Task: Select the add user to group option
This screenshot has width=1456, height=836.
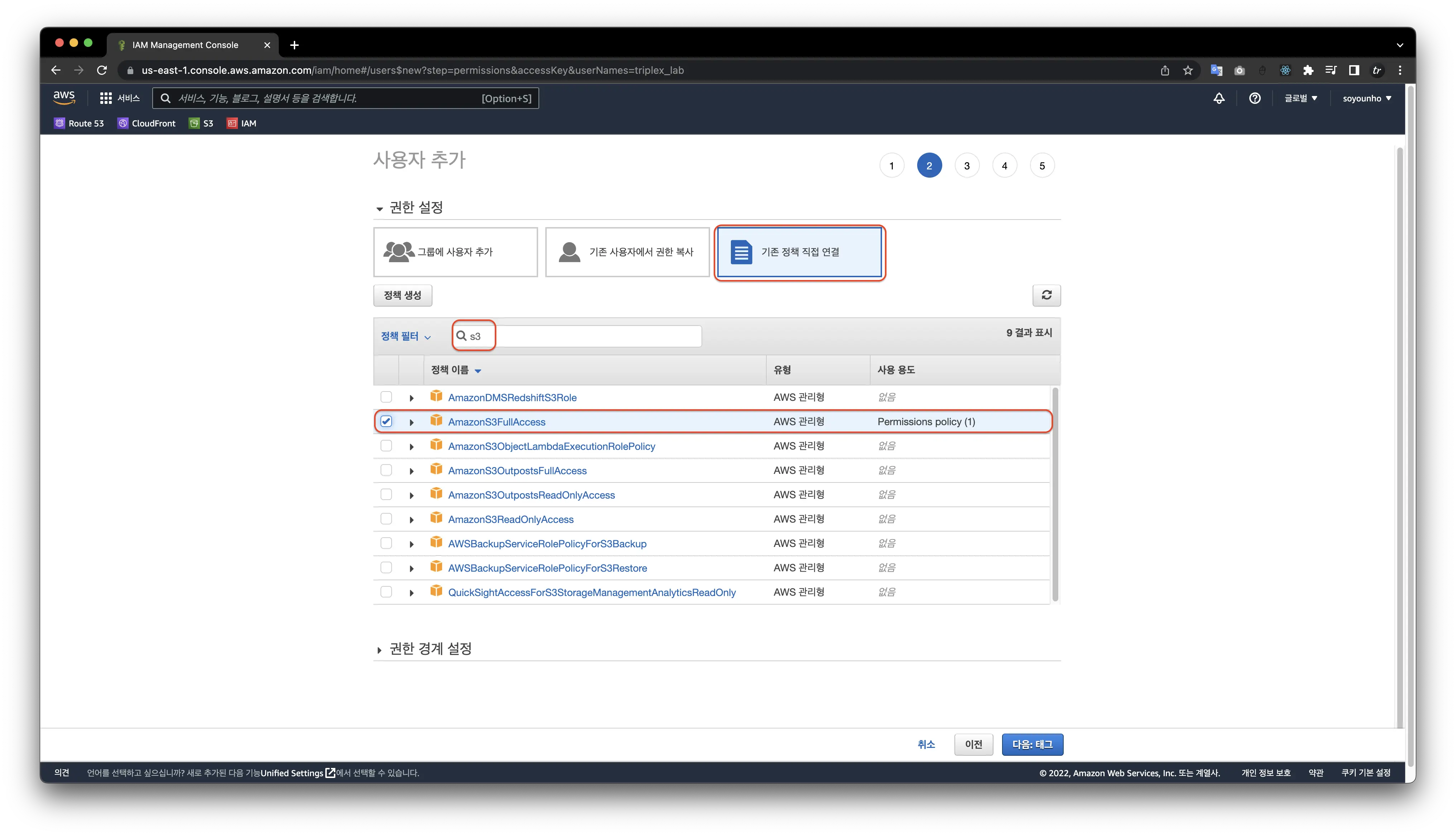Action: point(455,252)
